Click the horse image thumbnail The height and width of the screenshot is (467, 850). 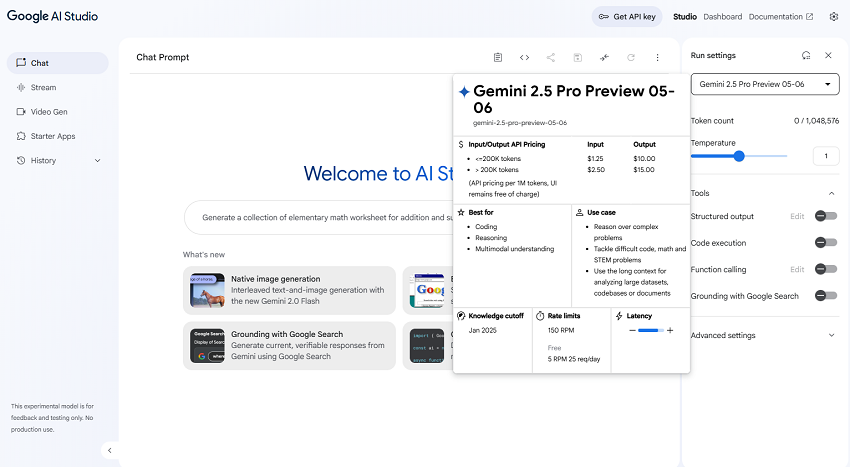click(207, 291)
